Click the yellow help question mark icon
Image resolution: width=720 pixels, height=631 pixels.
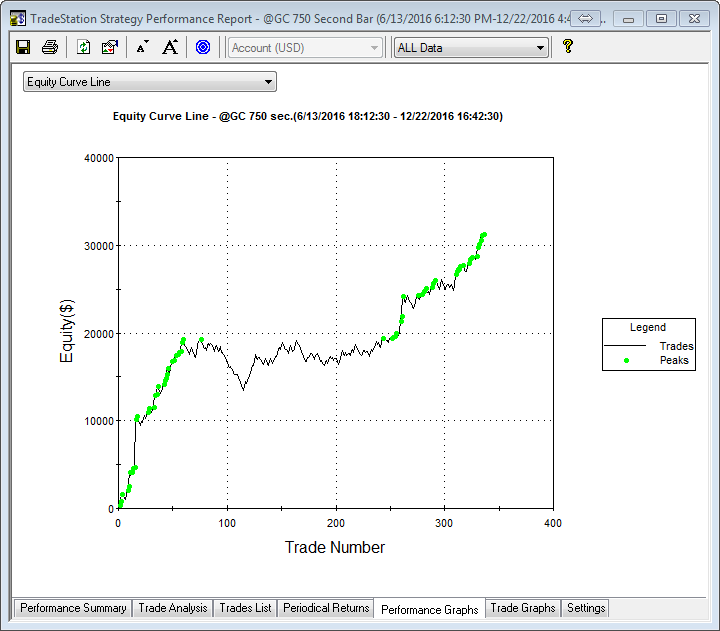[568, 46]
